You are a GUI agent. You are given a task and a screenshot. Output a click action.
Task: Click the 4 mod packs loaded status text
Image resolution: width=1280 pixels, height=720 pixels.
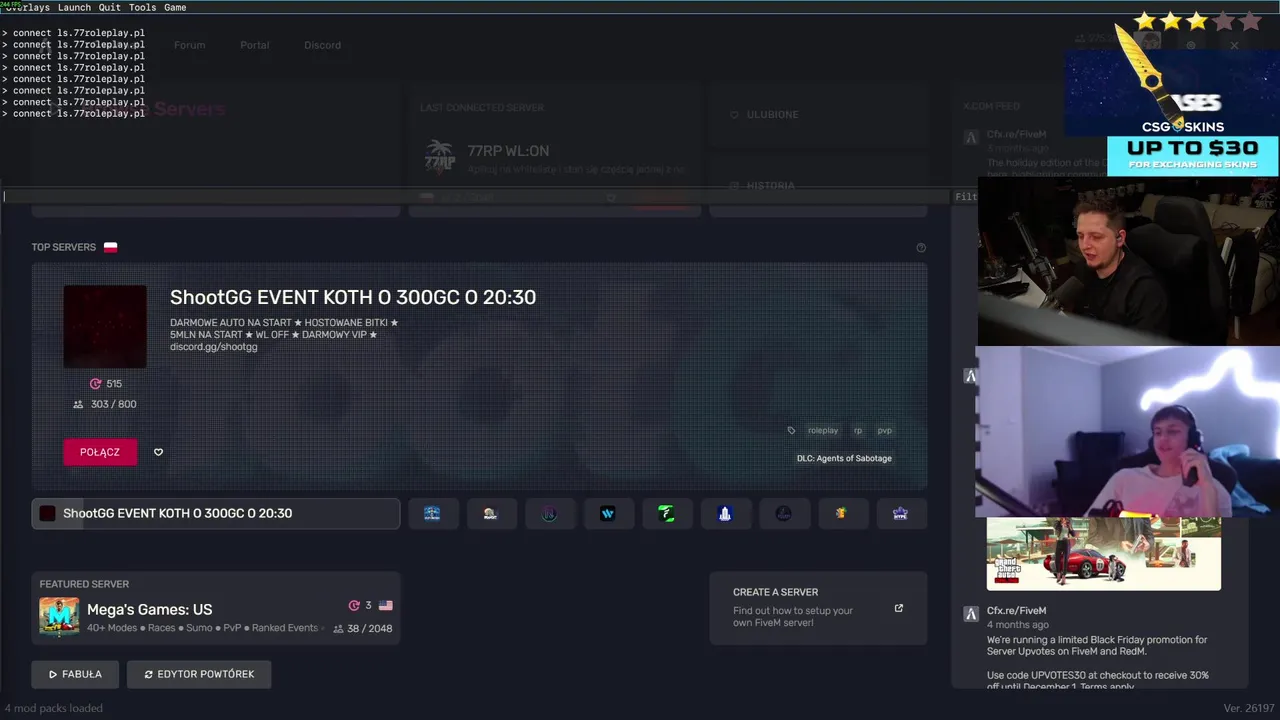[53, 708]
